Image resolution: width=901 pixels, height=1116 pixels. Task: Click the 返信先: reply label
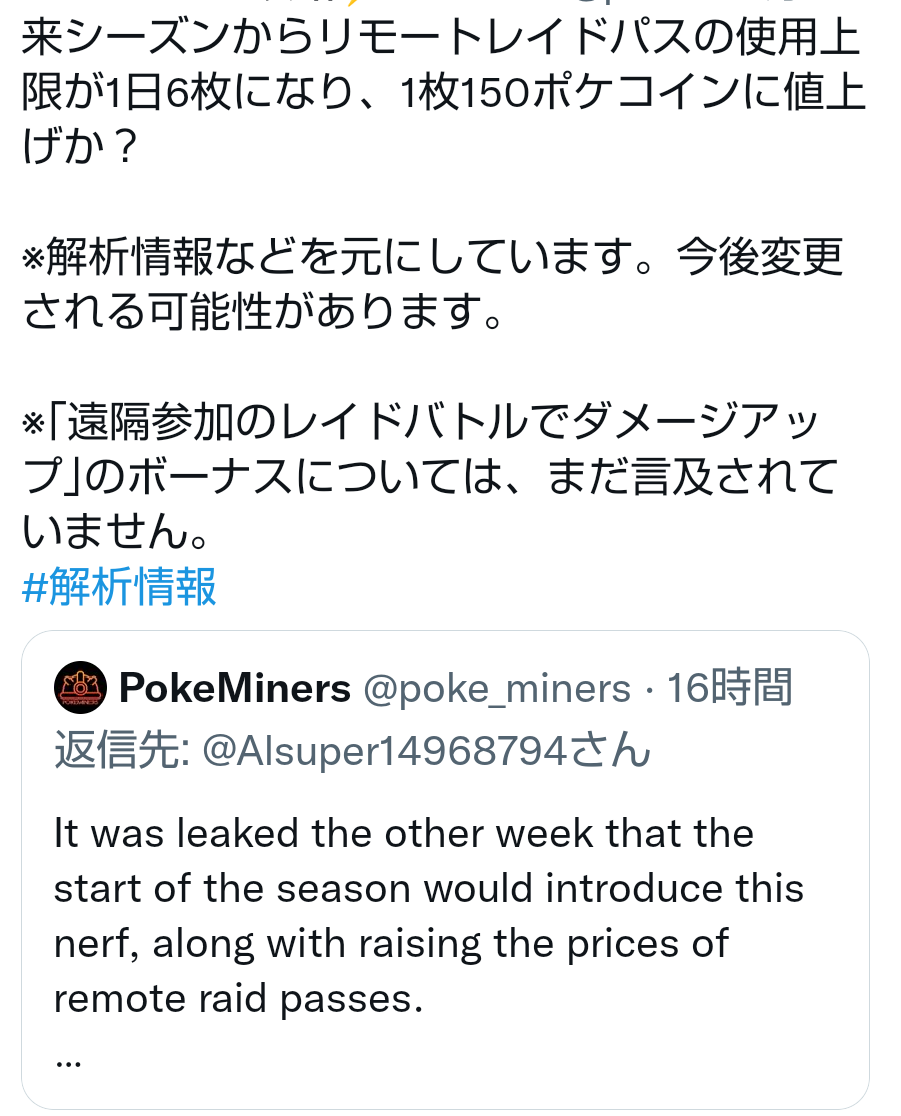[x=122, y=749]
